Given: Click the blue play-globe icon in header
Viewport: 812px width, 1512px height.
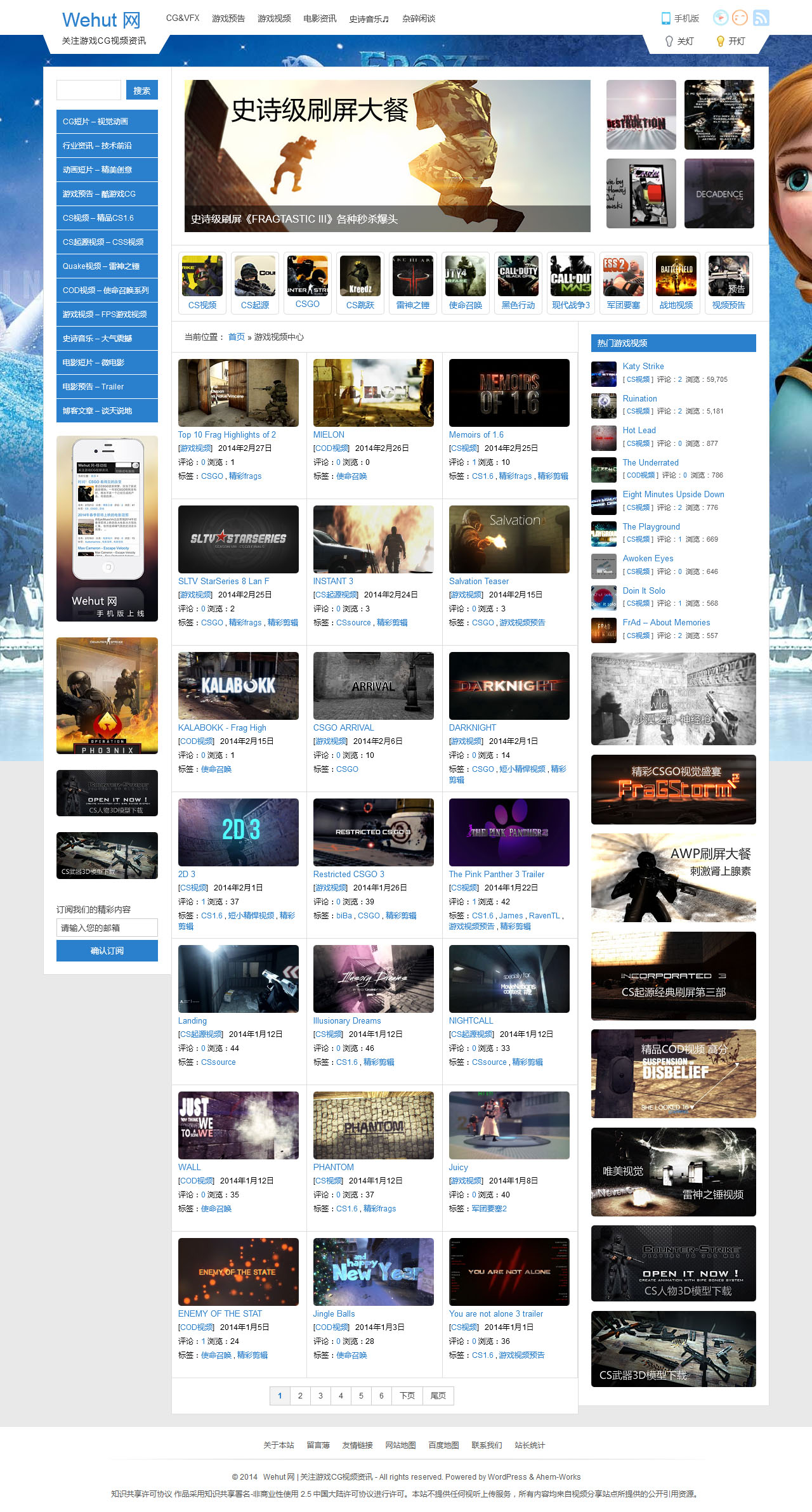Looking at the screenshot, I should [x=721, y=18].
